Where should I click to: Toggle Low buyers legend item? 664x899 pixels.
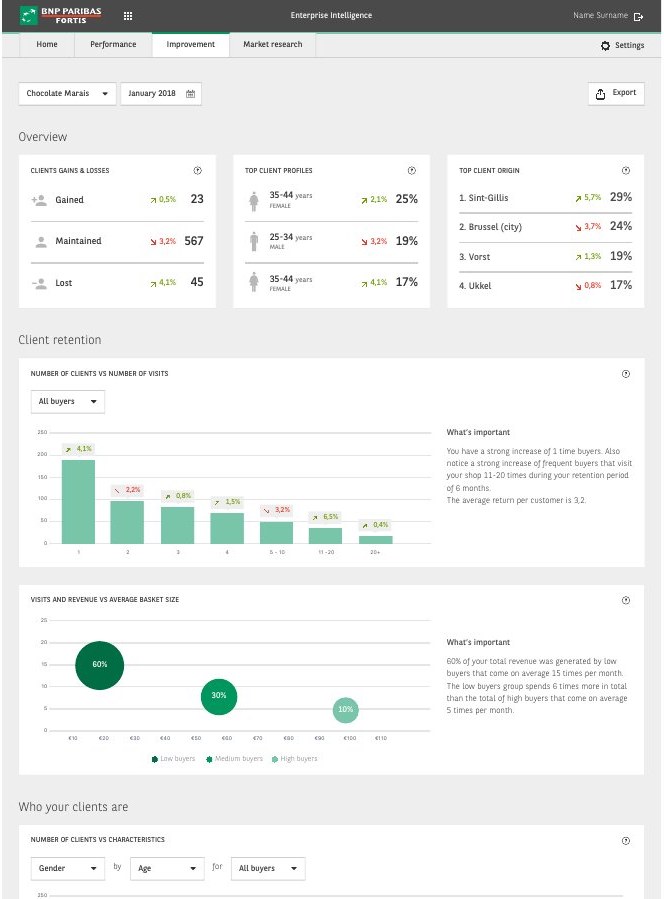coord(173,759)
